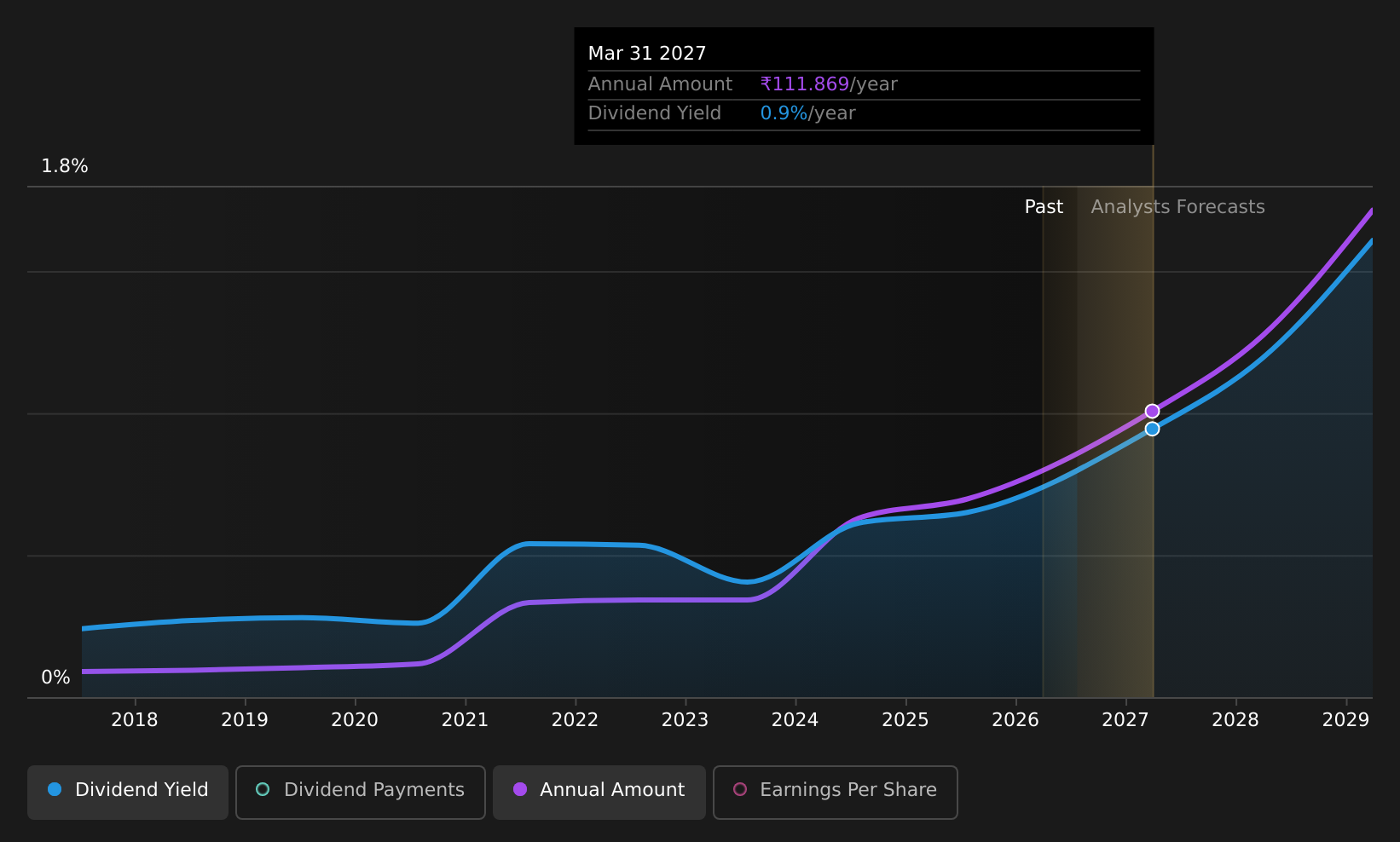Click the 2024 x-axis label
Viewport: 1400px width, 842px height.
pyautogui.click(x=795, y=720)
